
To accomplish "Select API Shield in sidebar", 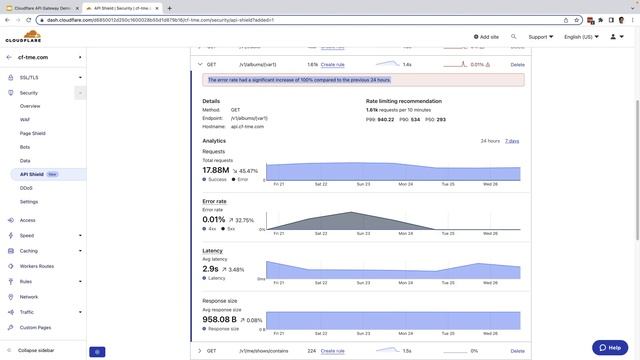I will tap(48, 174).
